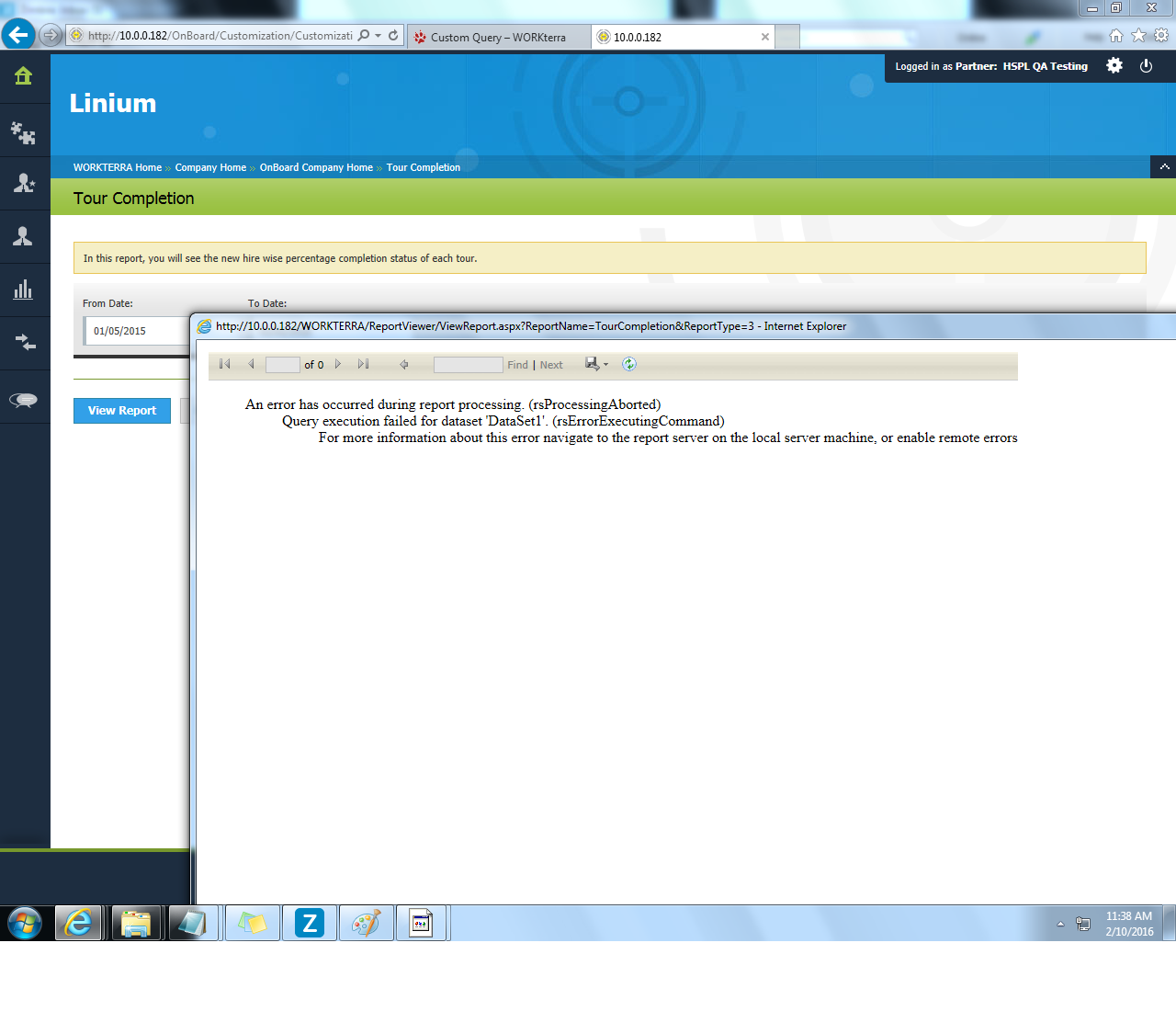The height and width of the screenshot is (1011, 1176).
Task: Go to first page of the report
Action: (225, 364)
